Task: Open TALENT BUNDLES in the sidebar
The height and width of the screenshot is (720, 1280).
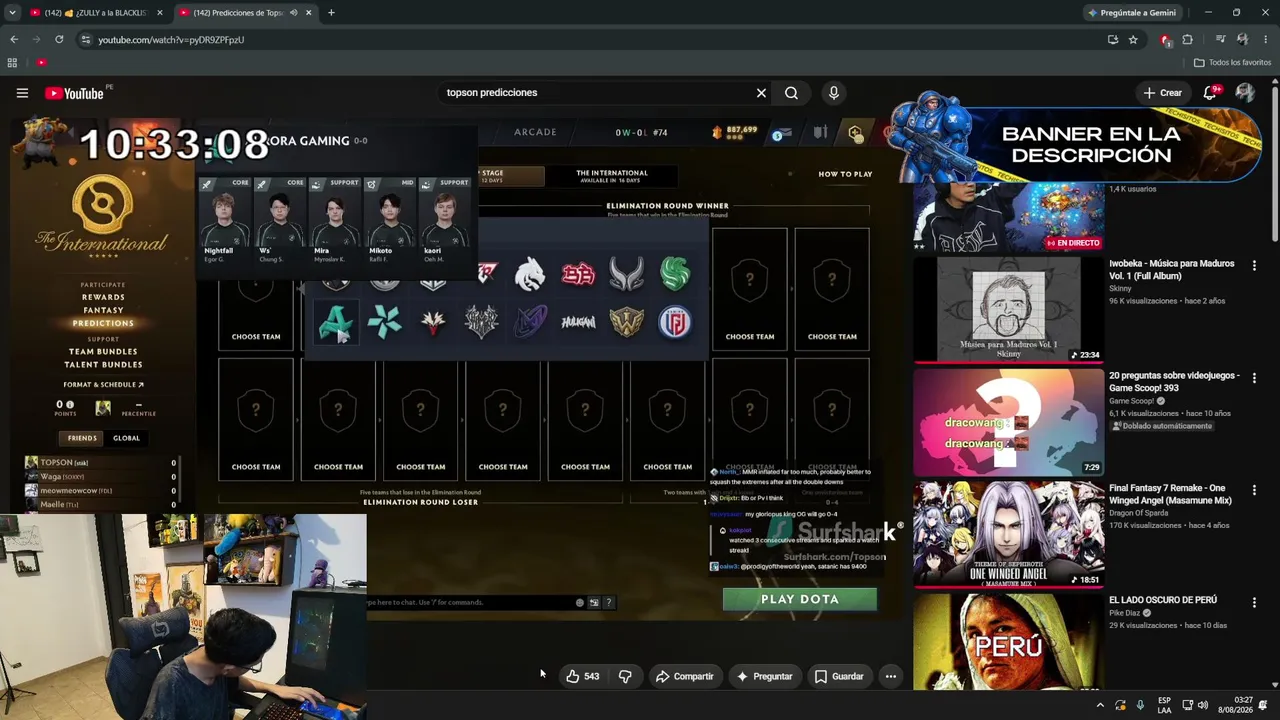Action: pos(103,365)
